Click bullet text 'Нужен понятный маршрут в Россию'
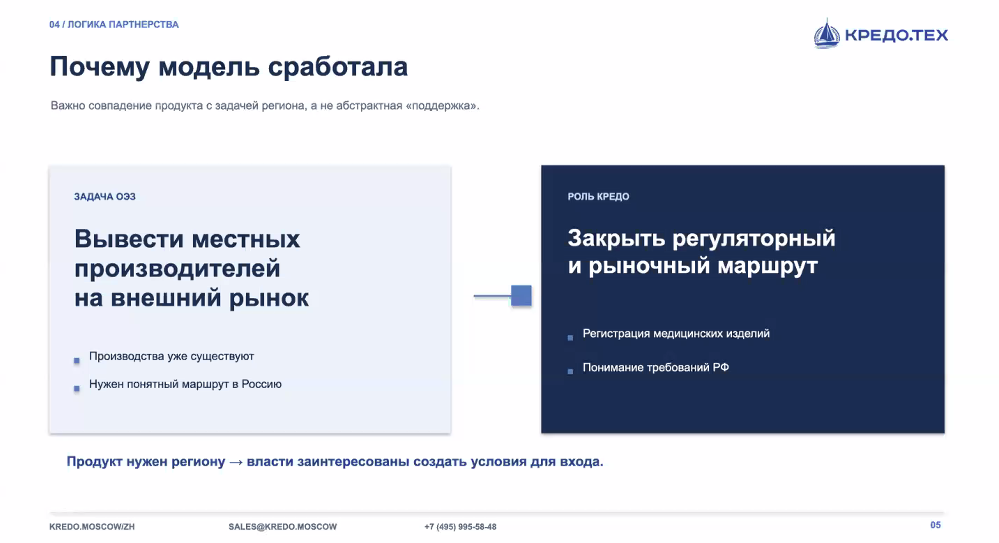Image resolution: width=999 pixels, height=543 pixels. point(185,384)
